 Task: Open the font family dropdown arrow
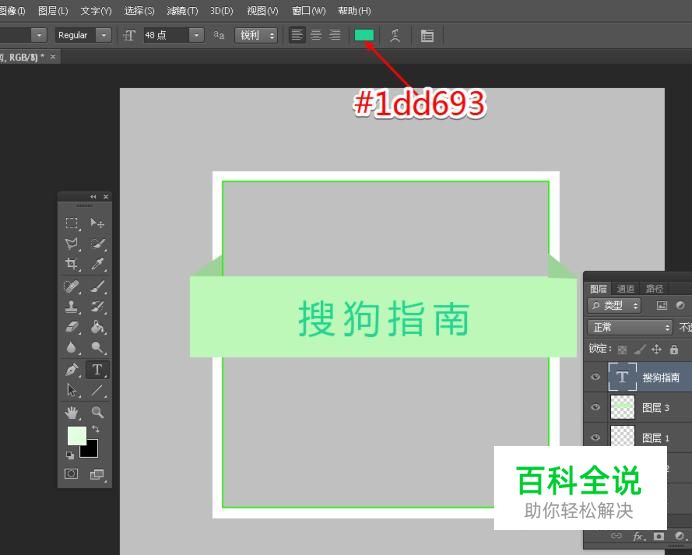click(39, 35)
